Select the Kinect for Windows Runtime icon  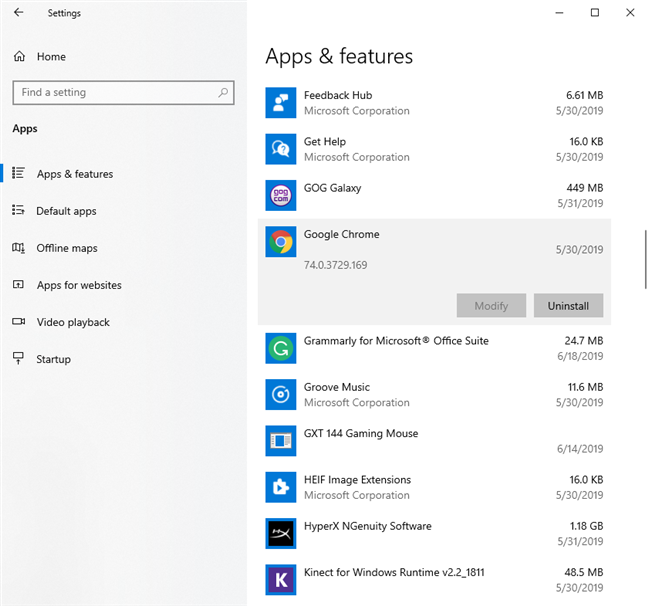click(281, 580)
